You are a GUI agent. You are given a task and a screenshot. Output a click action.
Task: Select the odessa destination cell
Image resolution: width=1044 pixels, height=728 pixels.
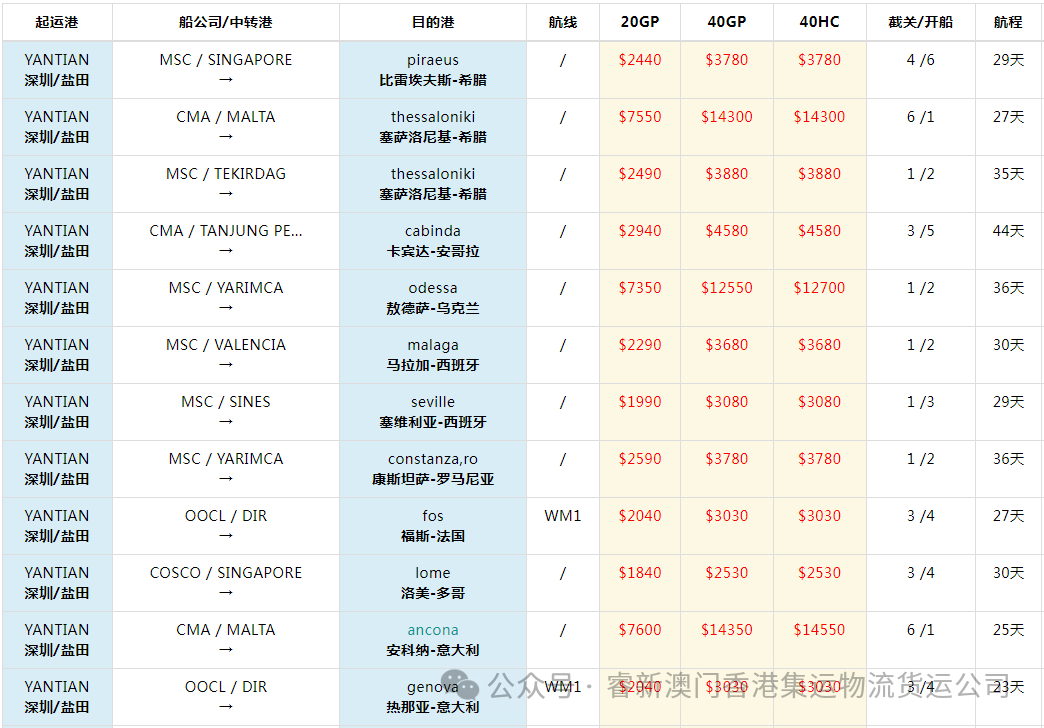click(x=433, y=298)
